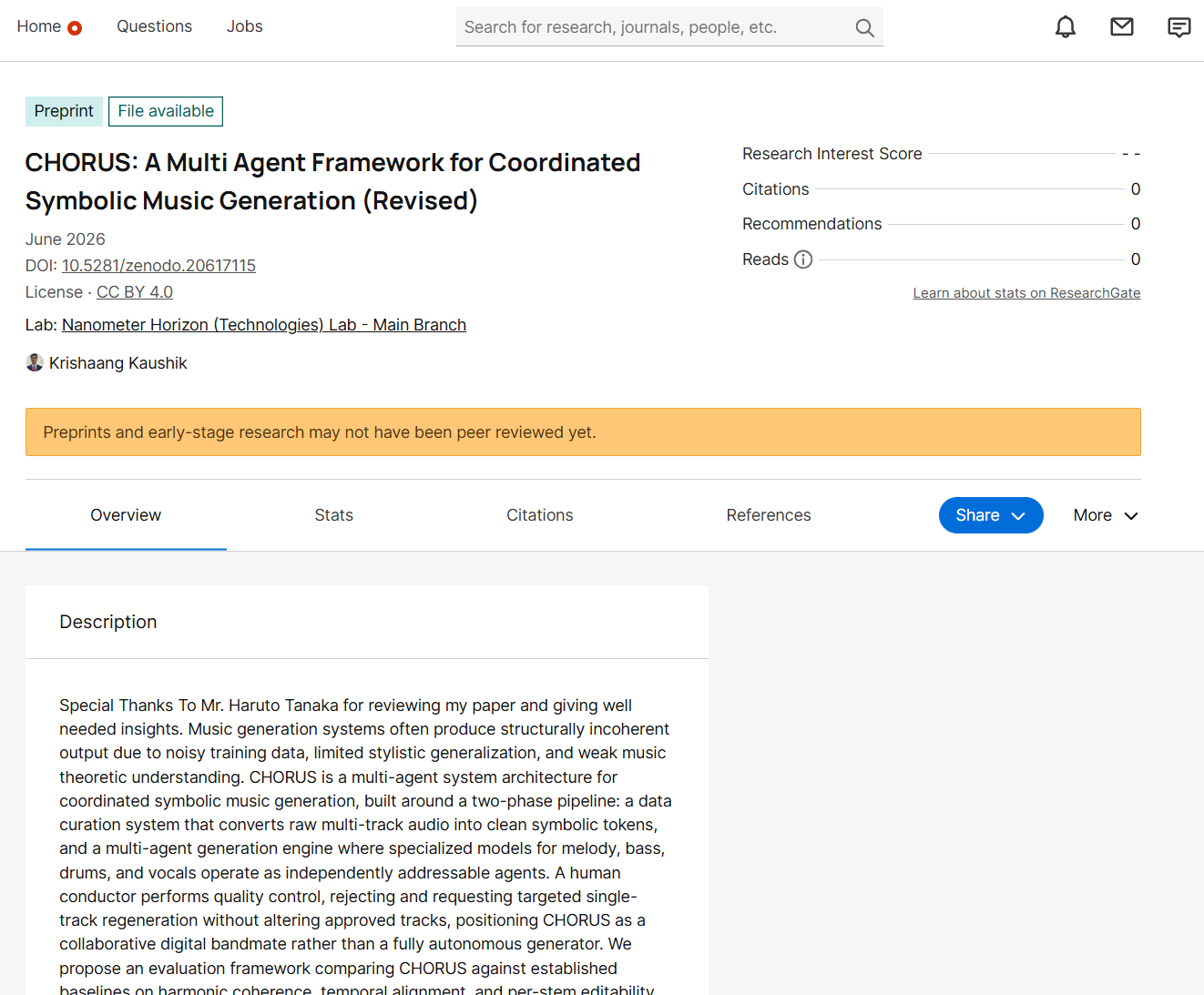Image resolution: width=1204 pixels, height=995 pixels.
Task: Open the DOI 10.5281/zenodo.20617115 link
Action: click(158, 266)
